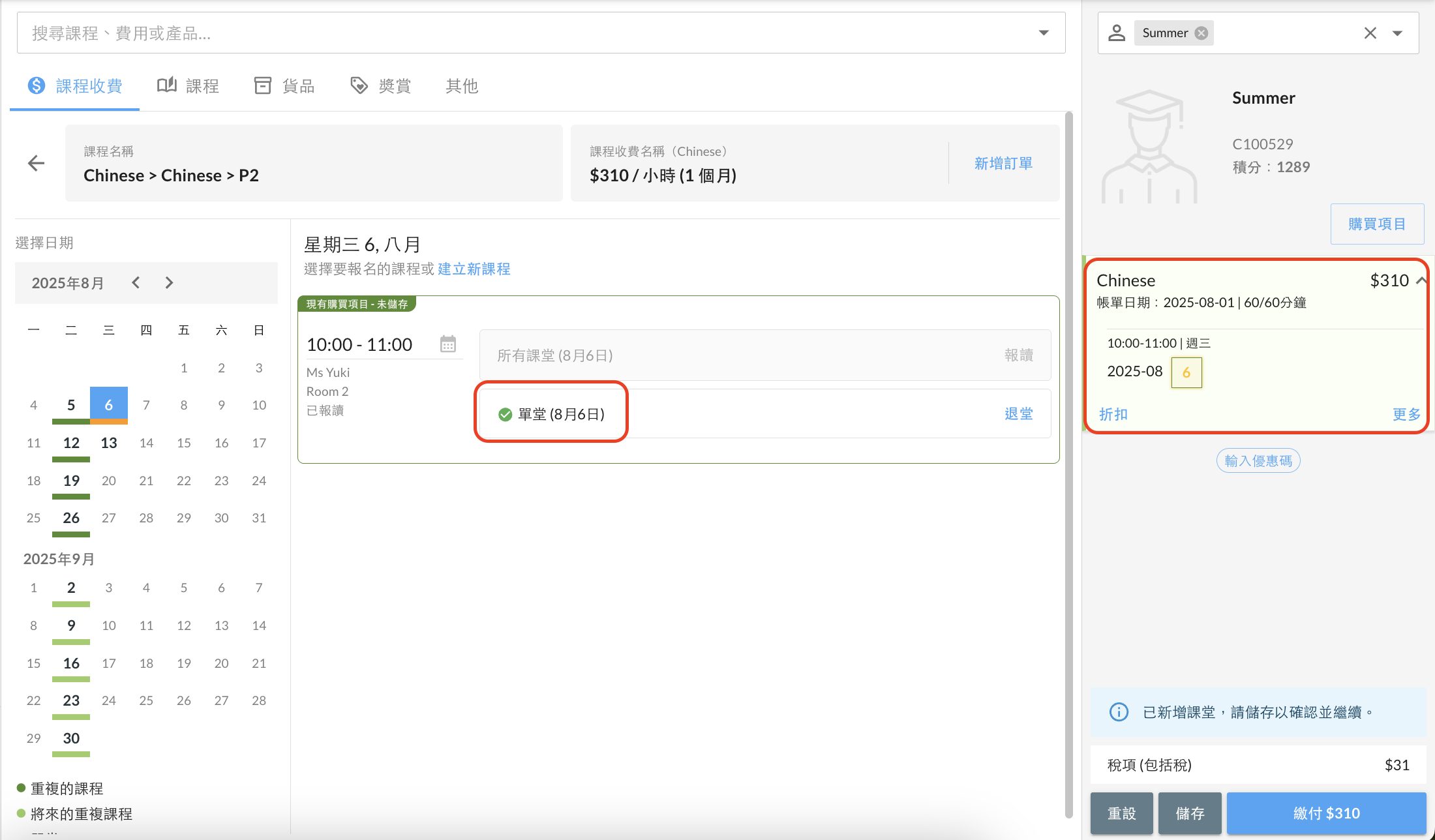
Task: Click the green check on 單堂 (8月6日)
Action: coord(505,414)
